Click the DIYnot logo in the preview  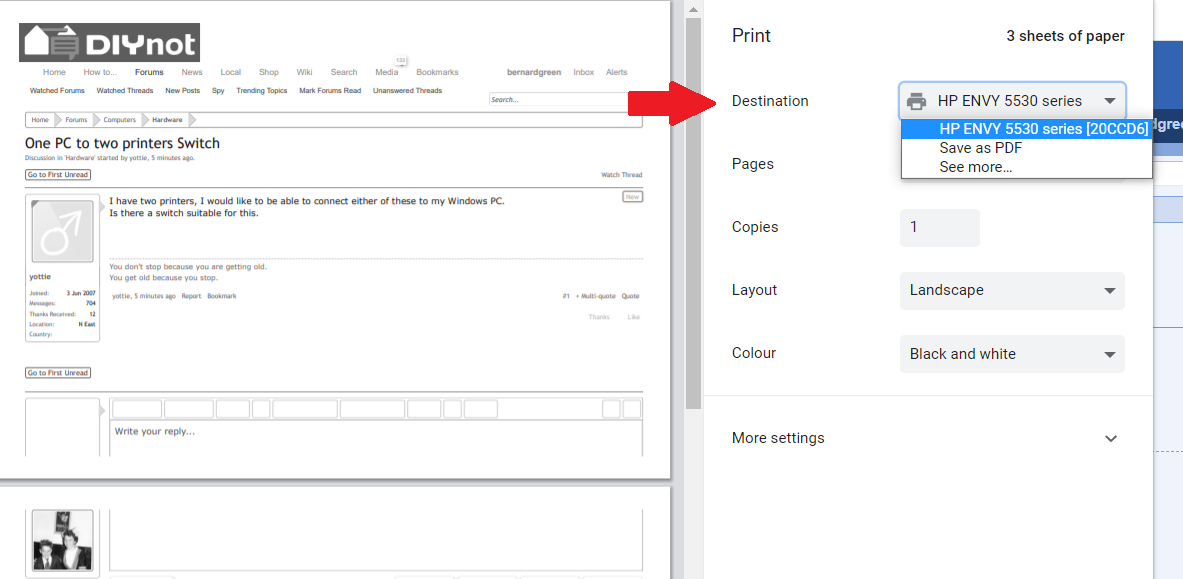pos(109,43)
